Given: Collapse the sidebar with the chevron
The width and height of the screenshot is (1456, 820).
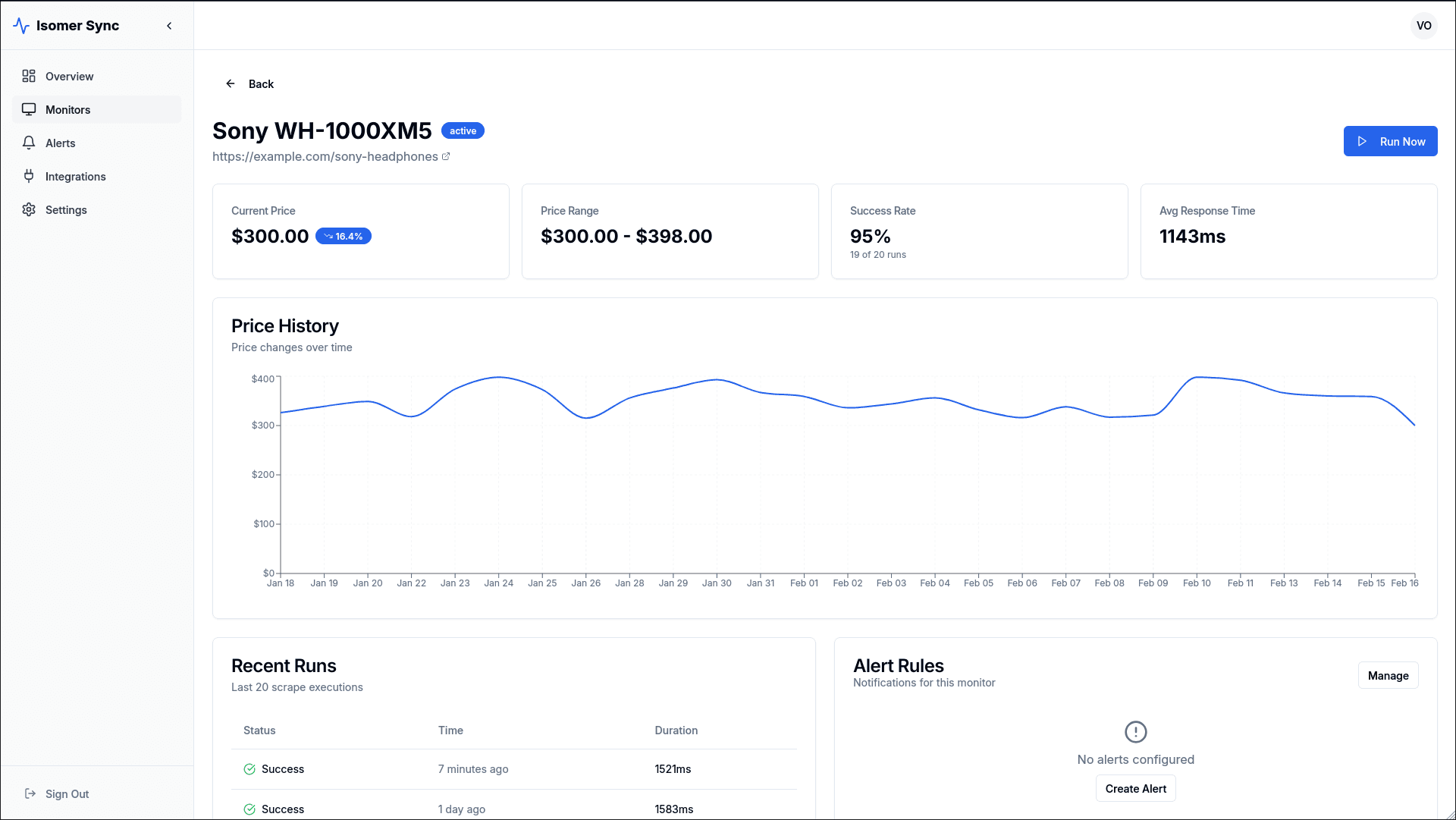Looking at the screenshot, I should click(x=169, y=26).
